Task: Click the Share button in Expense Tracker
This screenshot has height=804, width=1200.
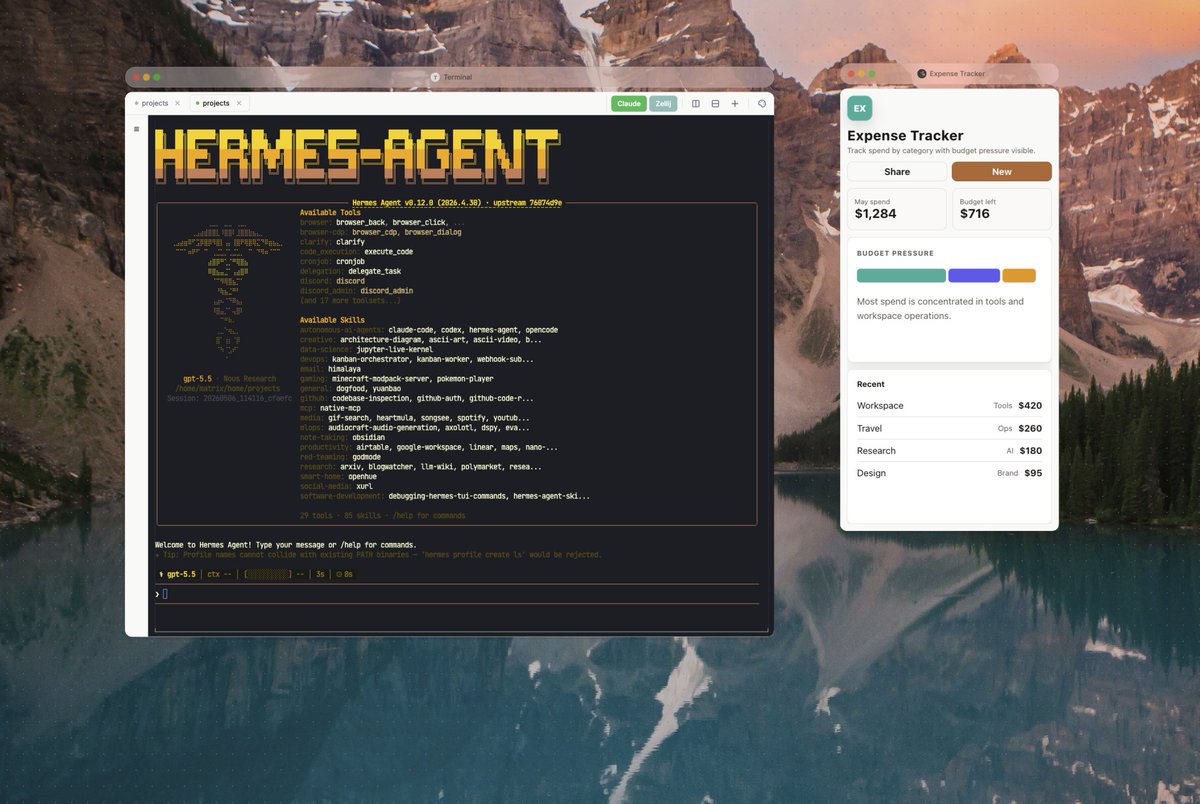Action: point(897,171)
